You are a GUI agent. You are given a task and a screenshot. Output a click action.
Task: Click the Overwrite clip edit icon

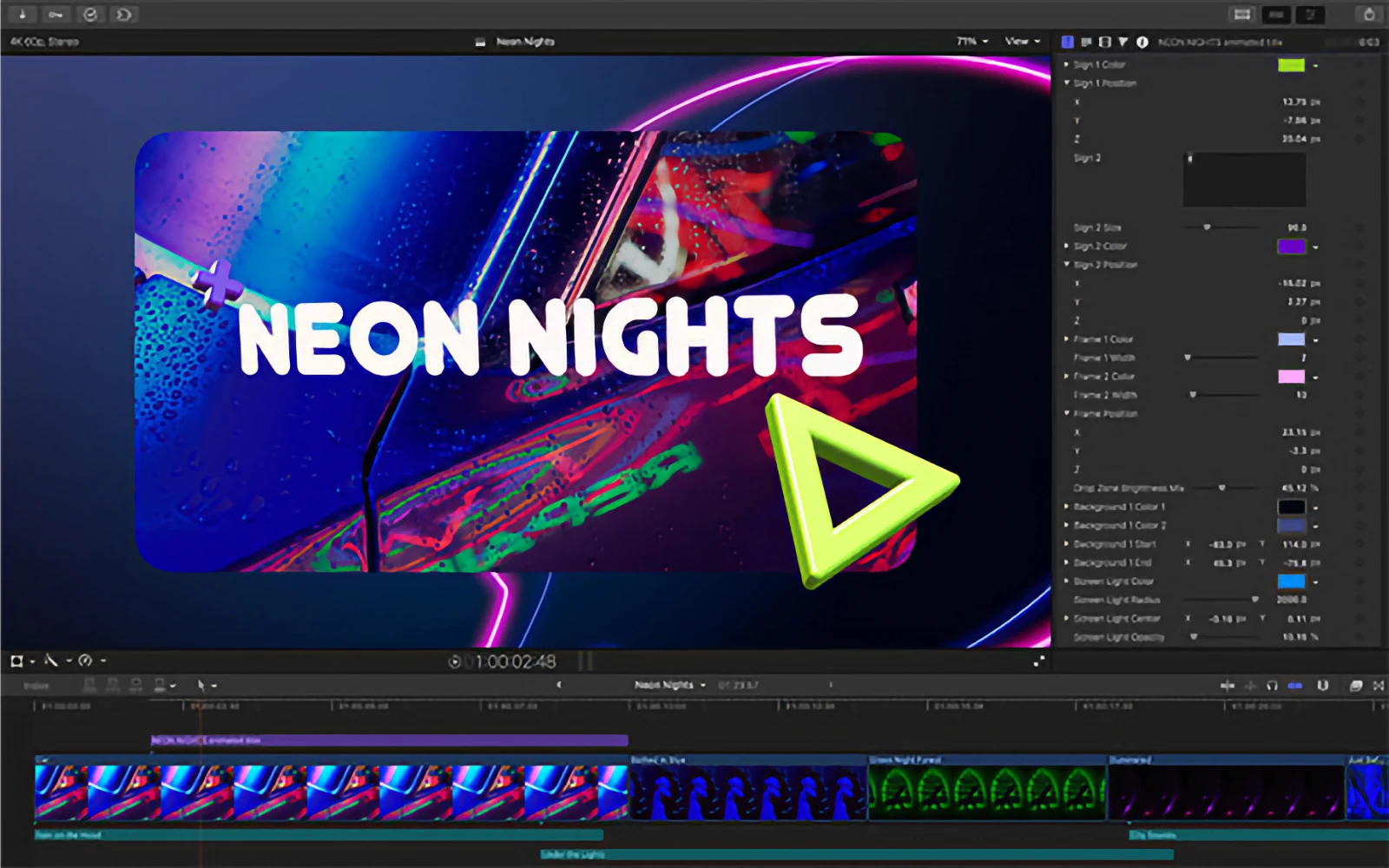160,686
